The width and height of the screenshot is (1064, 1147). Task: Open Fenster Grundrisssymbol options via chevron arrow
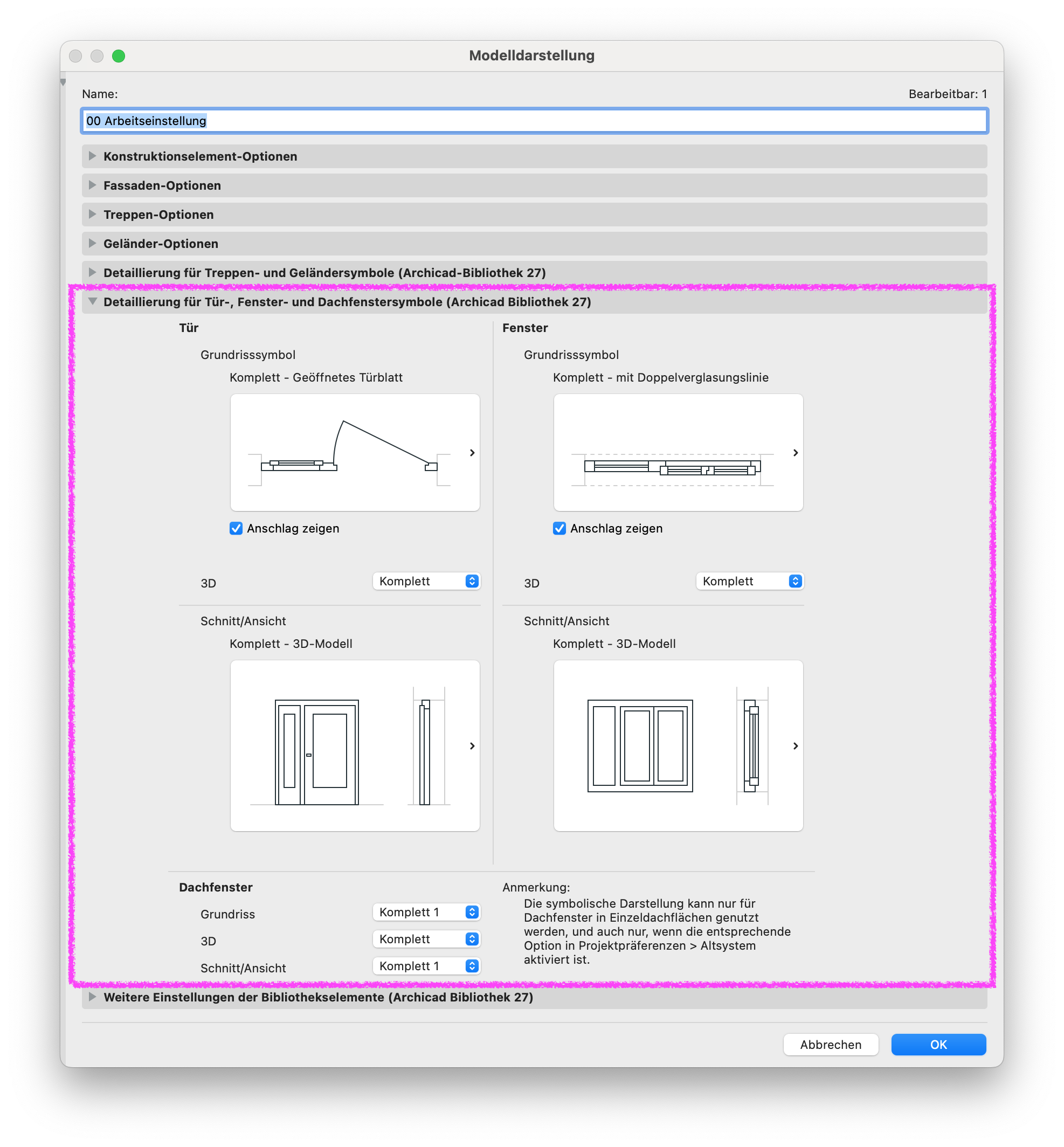pos(795,453)
